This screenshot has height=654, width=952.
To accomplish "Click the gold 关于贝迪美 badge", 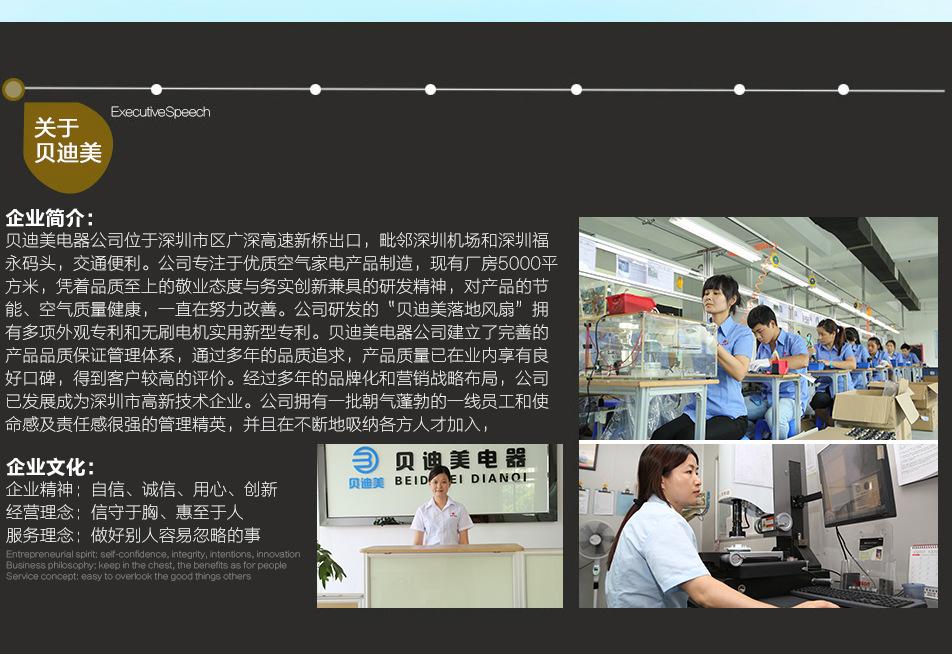I will point(67,142).
